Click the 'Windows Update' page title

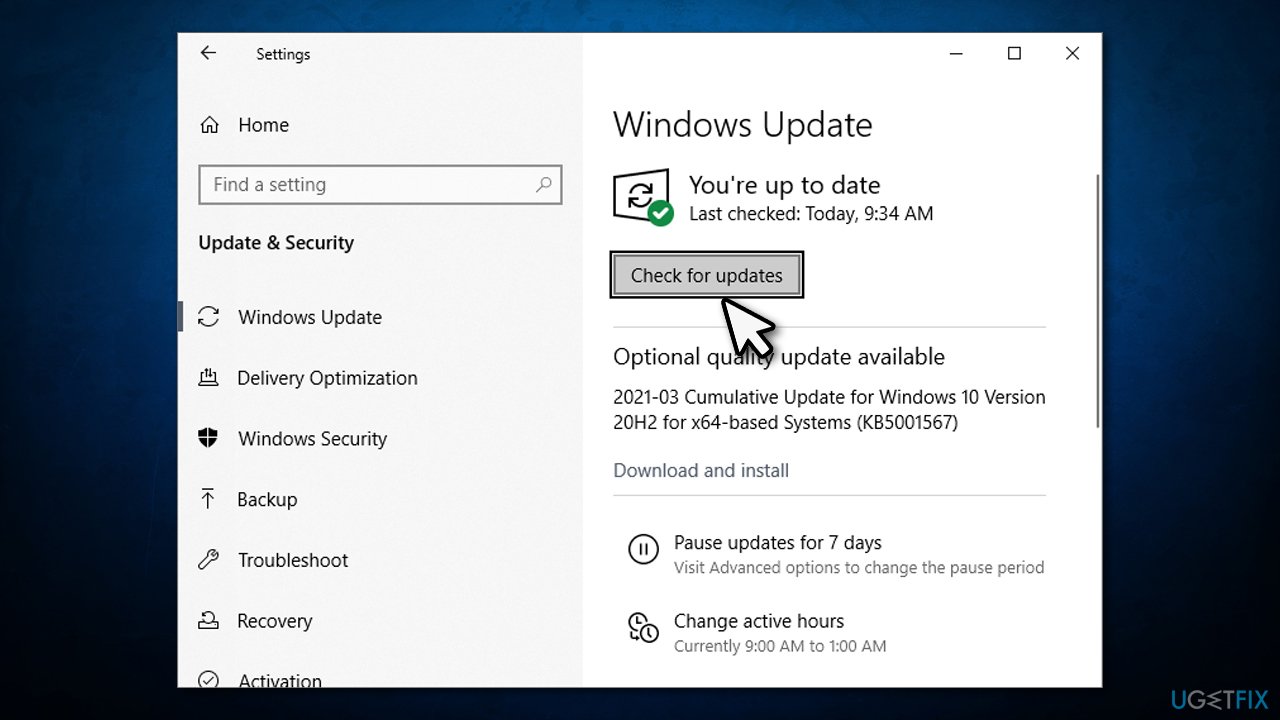tap(743, 125)
